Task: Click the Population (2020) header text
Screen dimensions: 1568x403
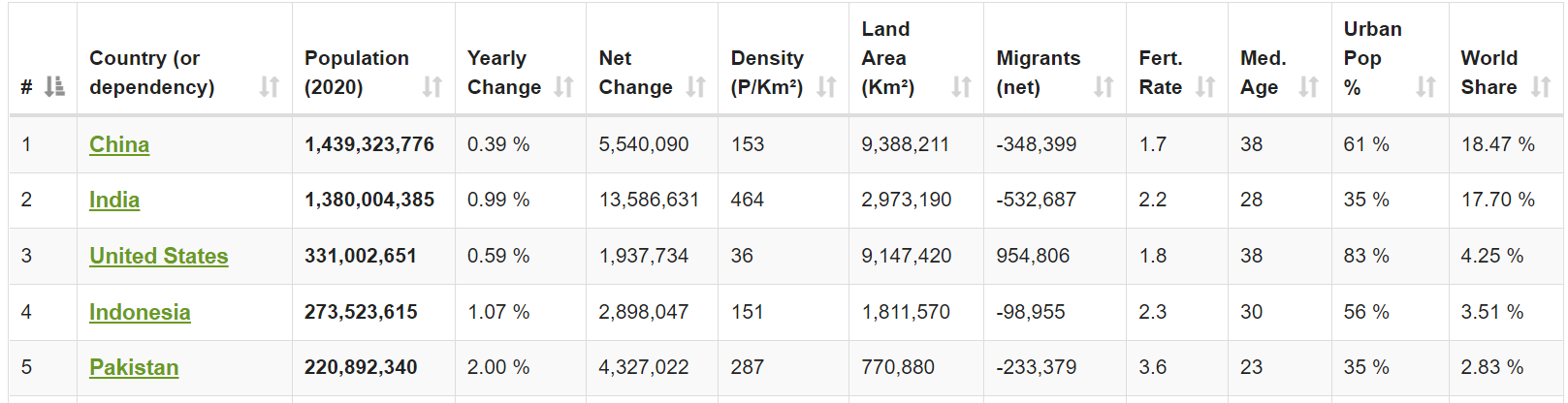Action: point(357,73)
